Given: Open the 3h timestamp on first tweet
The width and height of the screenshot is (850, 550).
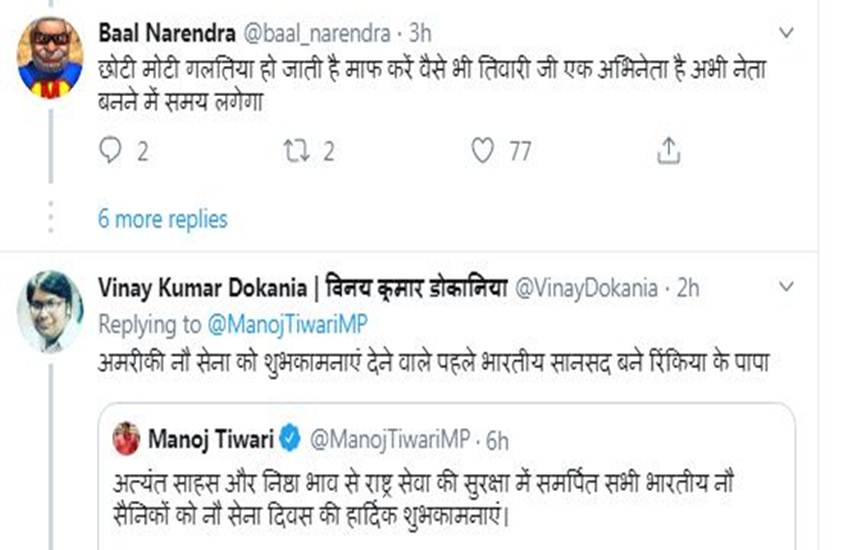Looking at the screenshot, I should [x=420, y=33].
